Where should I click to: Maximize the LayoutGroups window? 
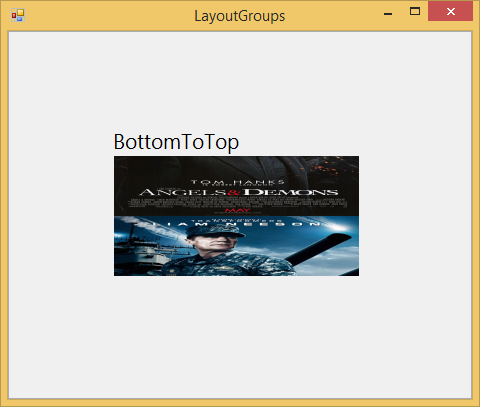(x=415, y=12)
